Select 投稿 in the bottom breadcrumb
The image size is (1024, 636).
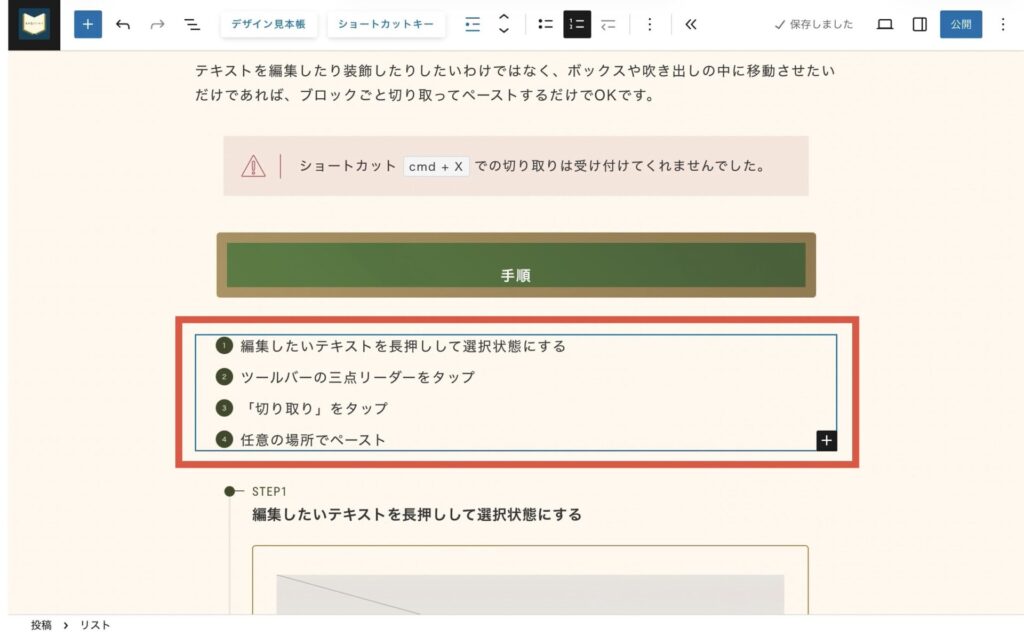pos(41,625)
